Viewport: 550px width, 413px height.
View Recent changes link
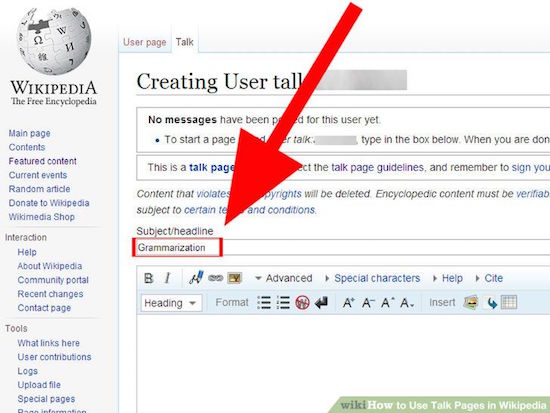tap(51, 294)
